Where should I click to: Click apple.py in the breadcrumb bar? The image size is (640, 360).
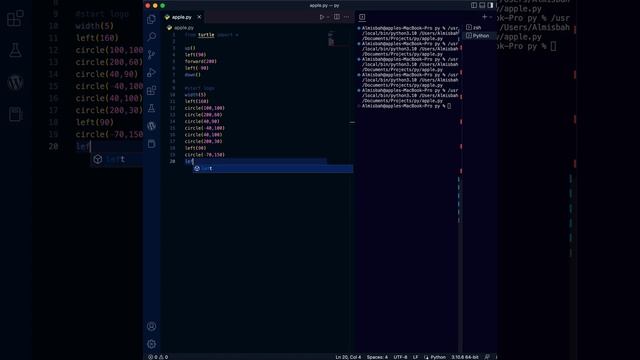[184, 28]
